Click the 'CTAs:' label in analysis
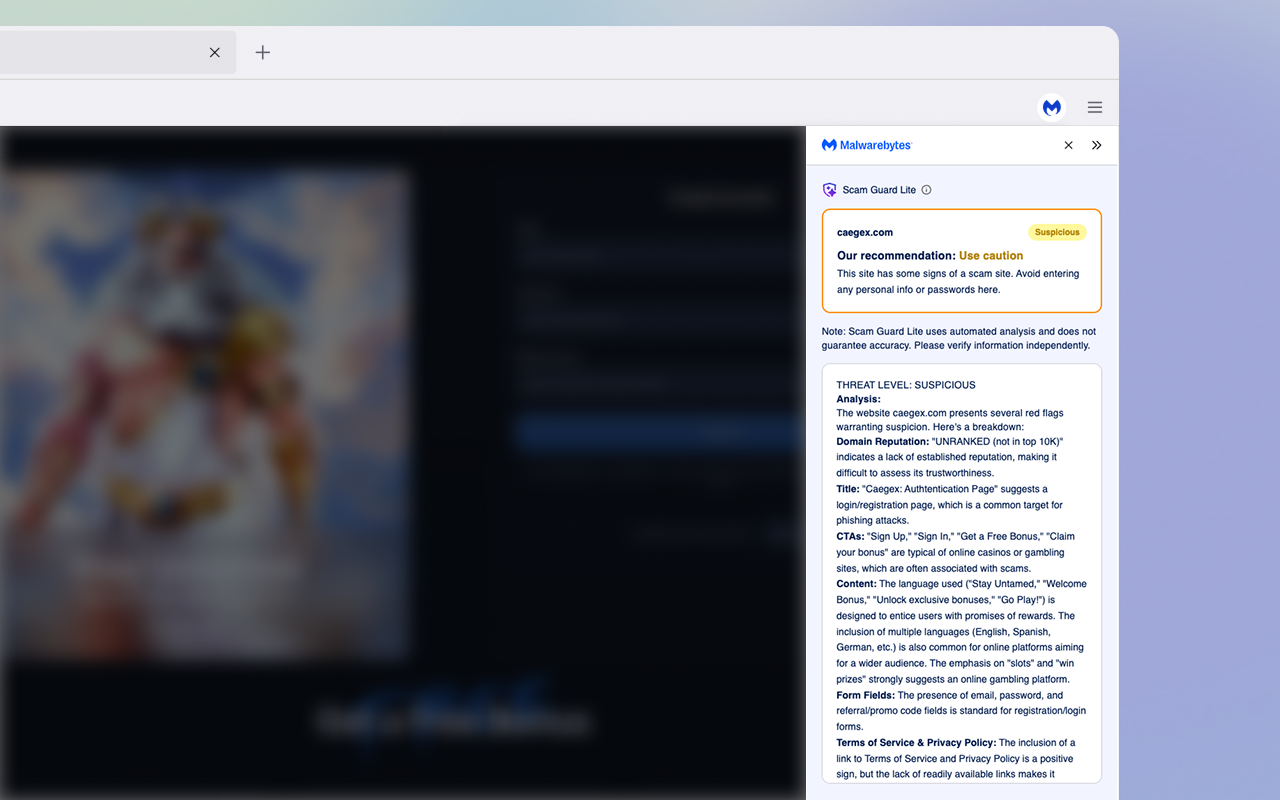This screenshot has width=1280, height=800. click(851, 537)
